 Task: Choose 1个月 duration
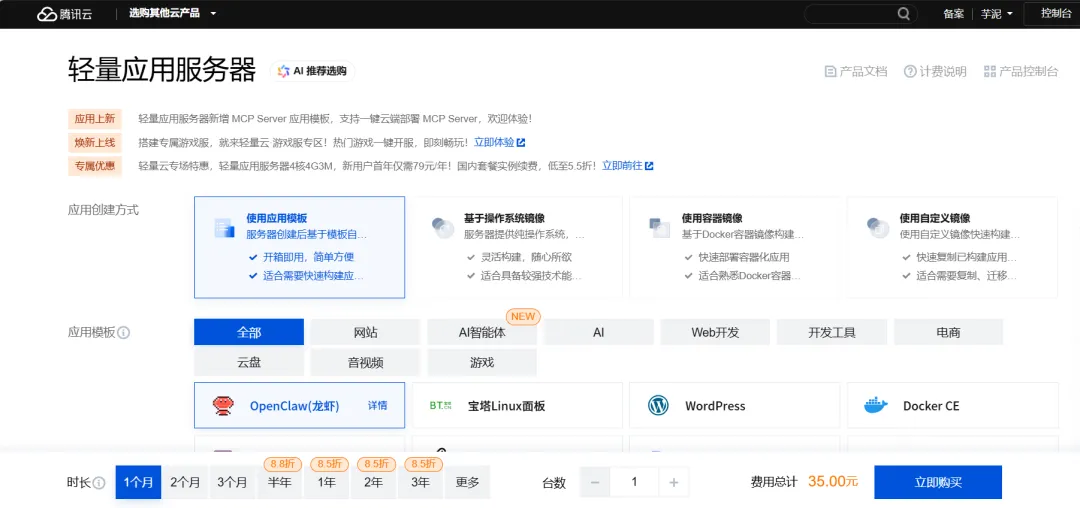138,482
